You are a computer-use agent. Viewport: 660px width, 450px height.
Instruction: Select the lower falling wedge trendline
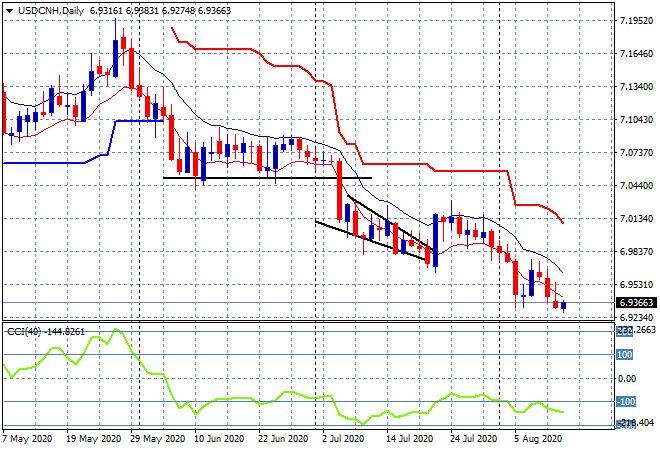click(370, 241)
